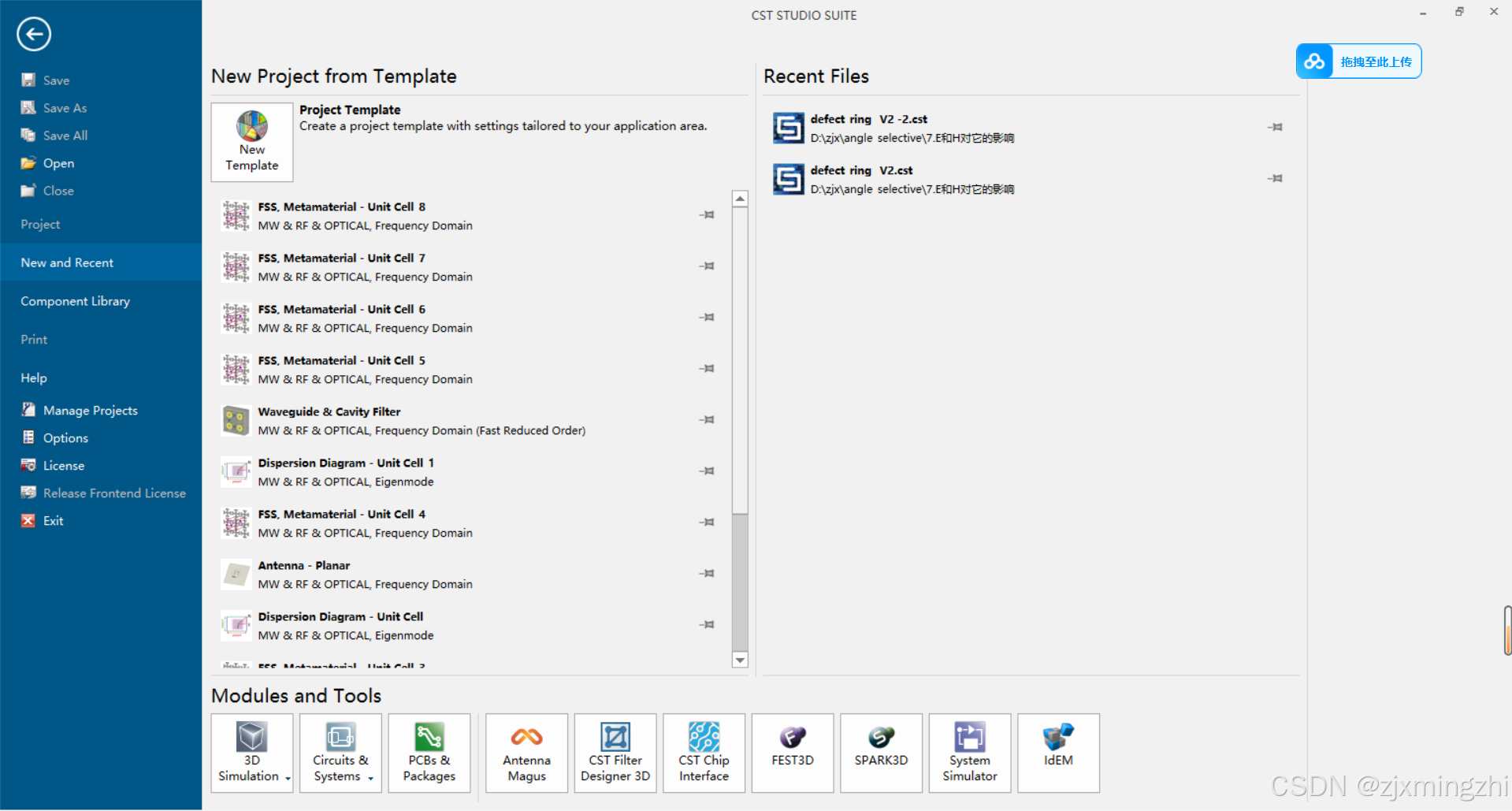Launch Antenna Magus tool
The image size is (1512, 811).
click(x=526, y=753)
